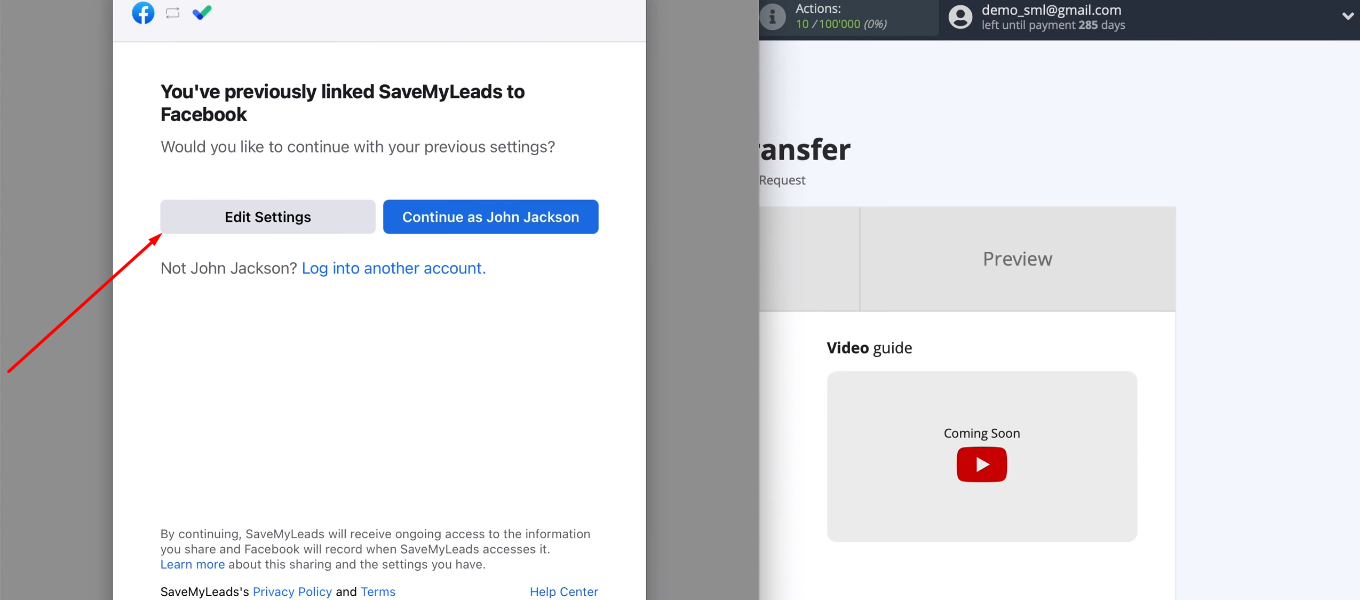
Task: Click the previously linked SaveMyLeads heading
Action: click(343, 103)
